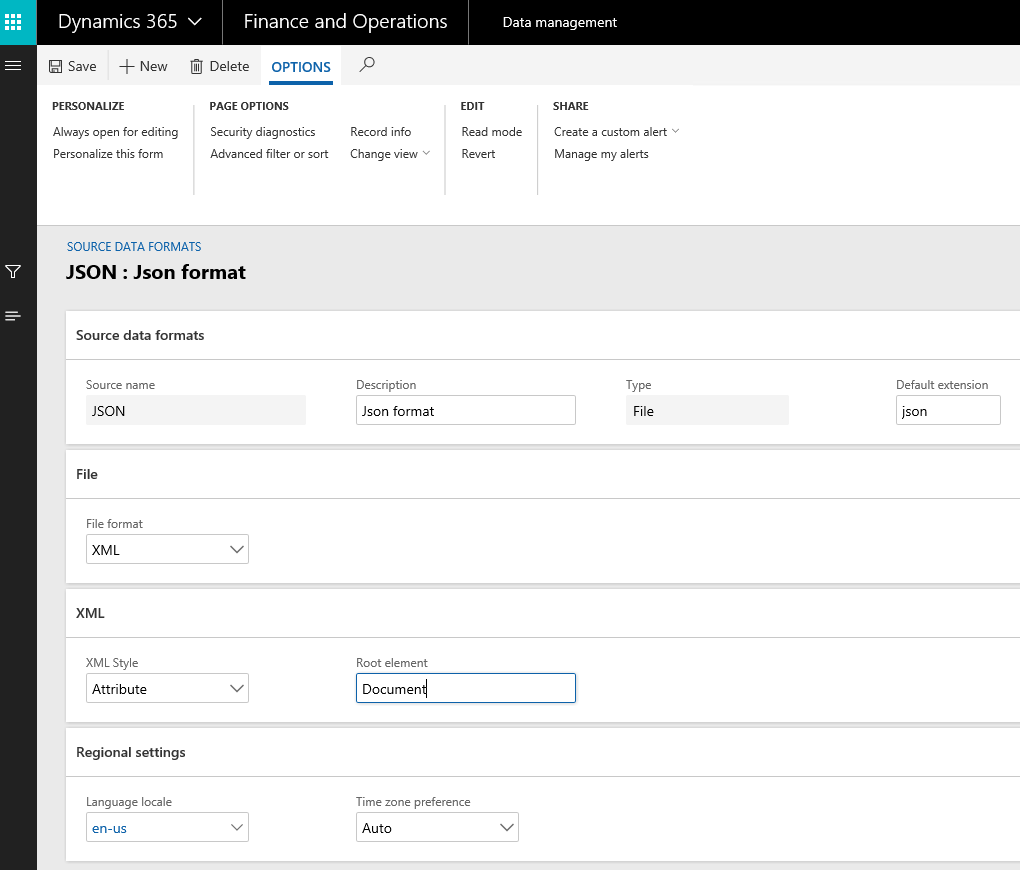This screenshot has height=870, width=1020.
Task: Open the filter pane funnel icon
Action: 14,272
